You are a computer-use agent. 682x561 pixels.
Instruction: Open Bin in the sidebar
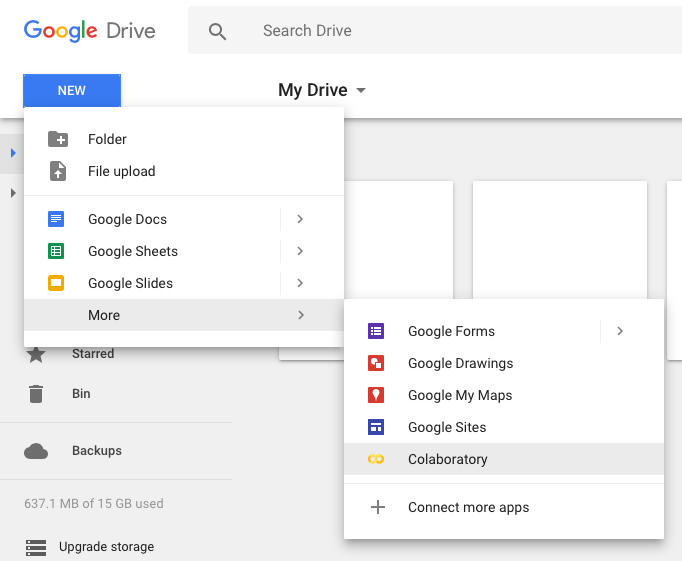[81, 394]
